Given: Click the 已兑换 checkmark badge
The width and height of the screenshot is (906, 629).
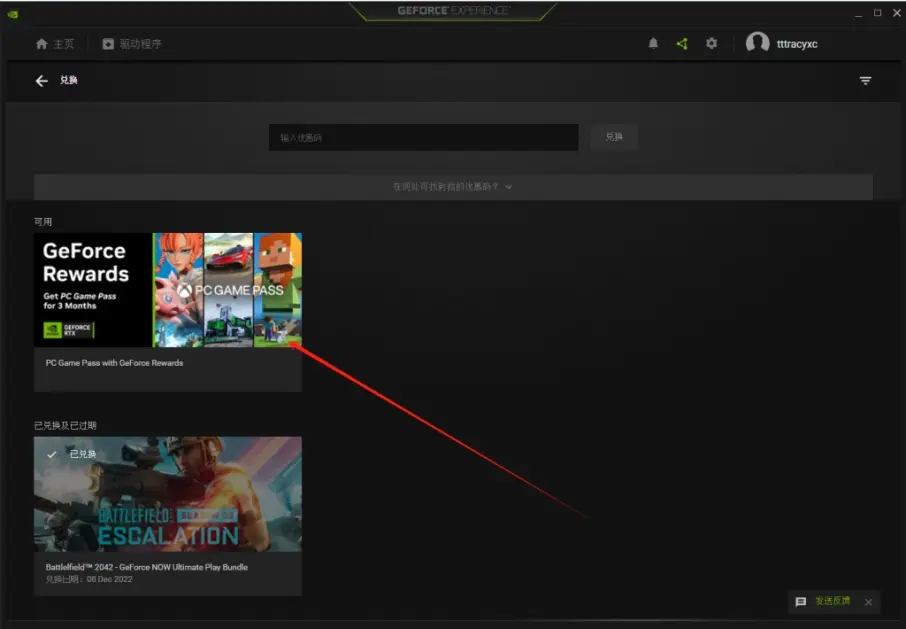Looking at the screenshot, I should pyautogui.click(x=72, y=454).
